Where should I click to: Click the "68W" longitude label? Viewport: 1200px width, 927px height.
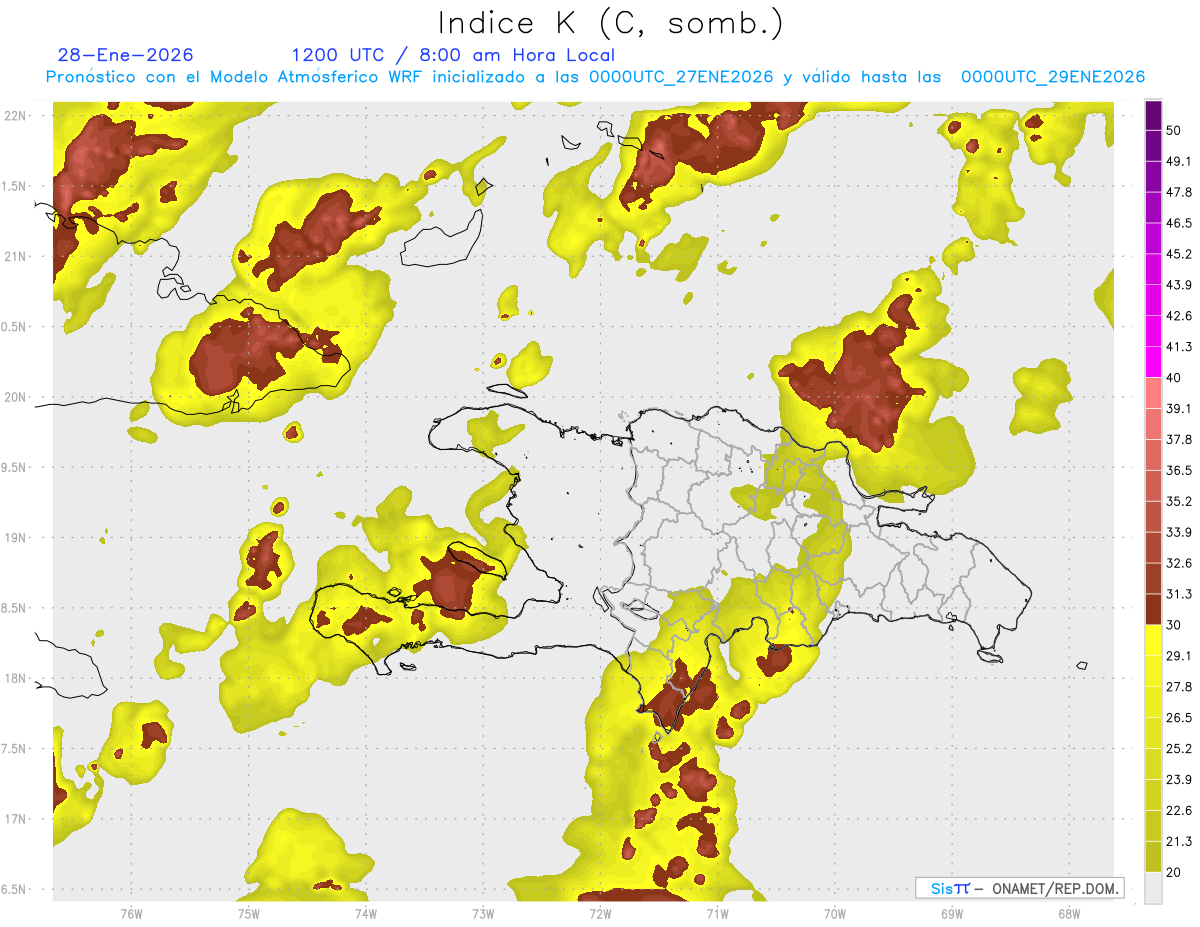[1069, 913]
